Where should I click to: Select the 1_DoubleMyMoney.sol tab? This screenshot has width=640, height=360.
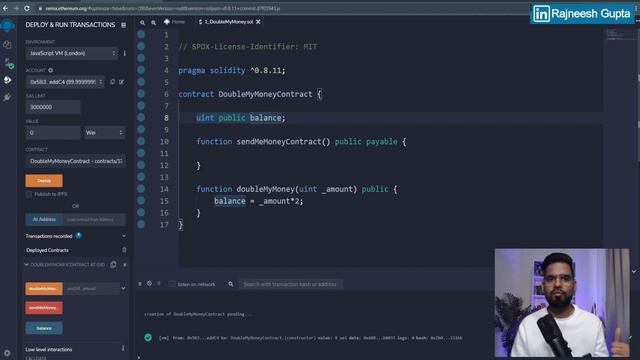tap(226, 22)
